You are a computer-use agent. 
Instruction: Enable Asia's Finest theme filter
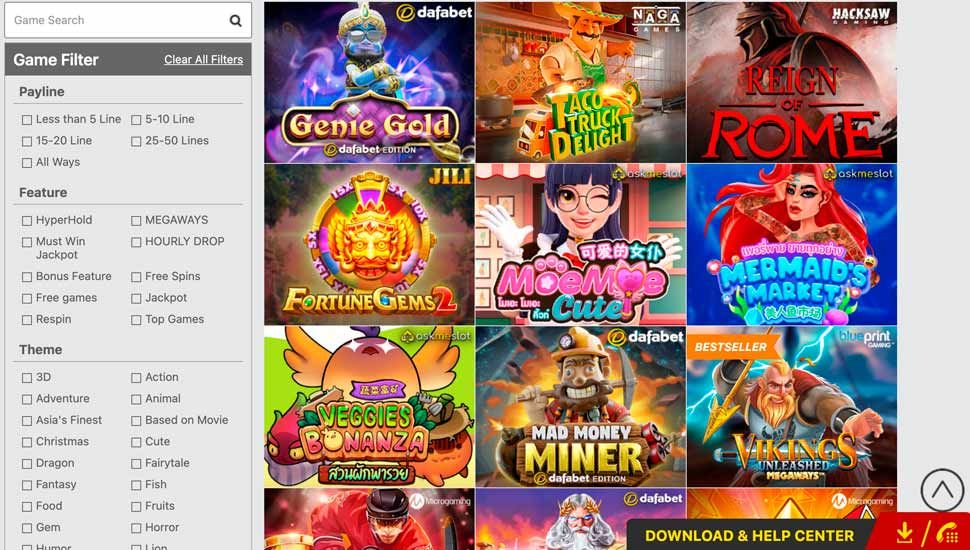[27, 421]
